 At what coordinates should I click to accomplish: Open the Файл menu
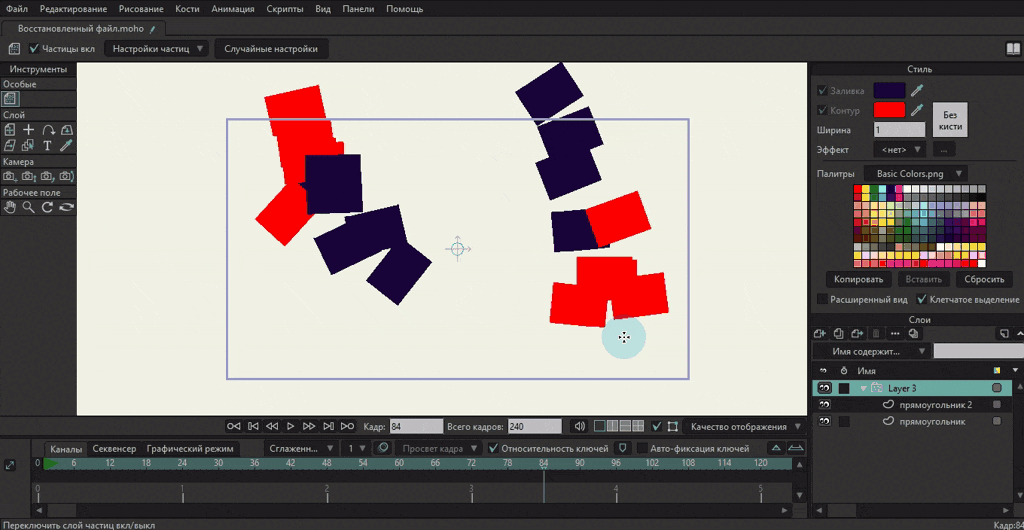click(17, 9)
